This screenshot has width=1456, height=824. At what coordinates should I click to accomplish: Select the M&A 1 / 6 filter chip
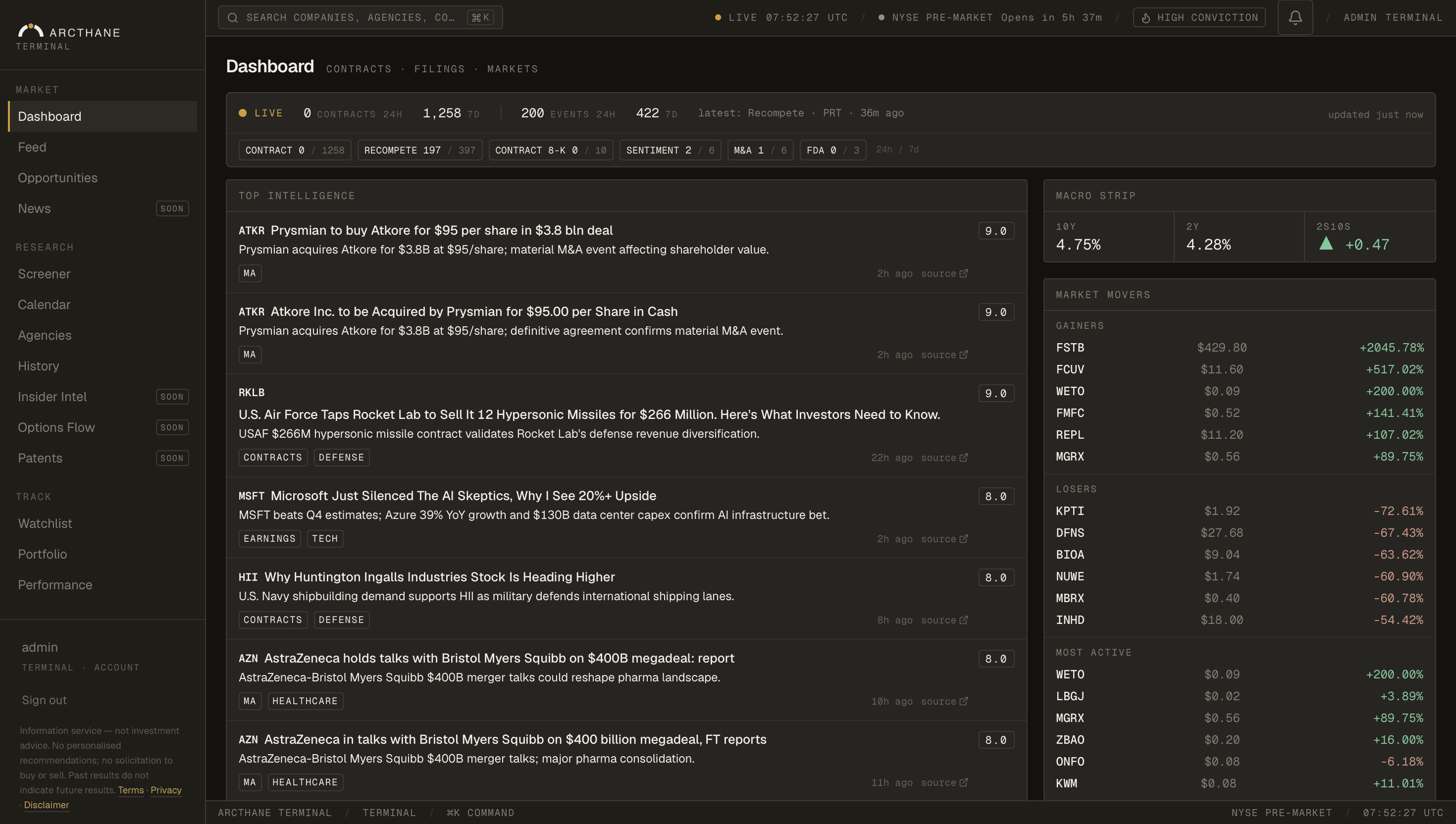click(x=760, y=150)
